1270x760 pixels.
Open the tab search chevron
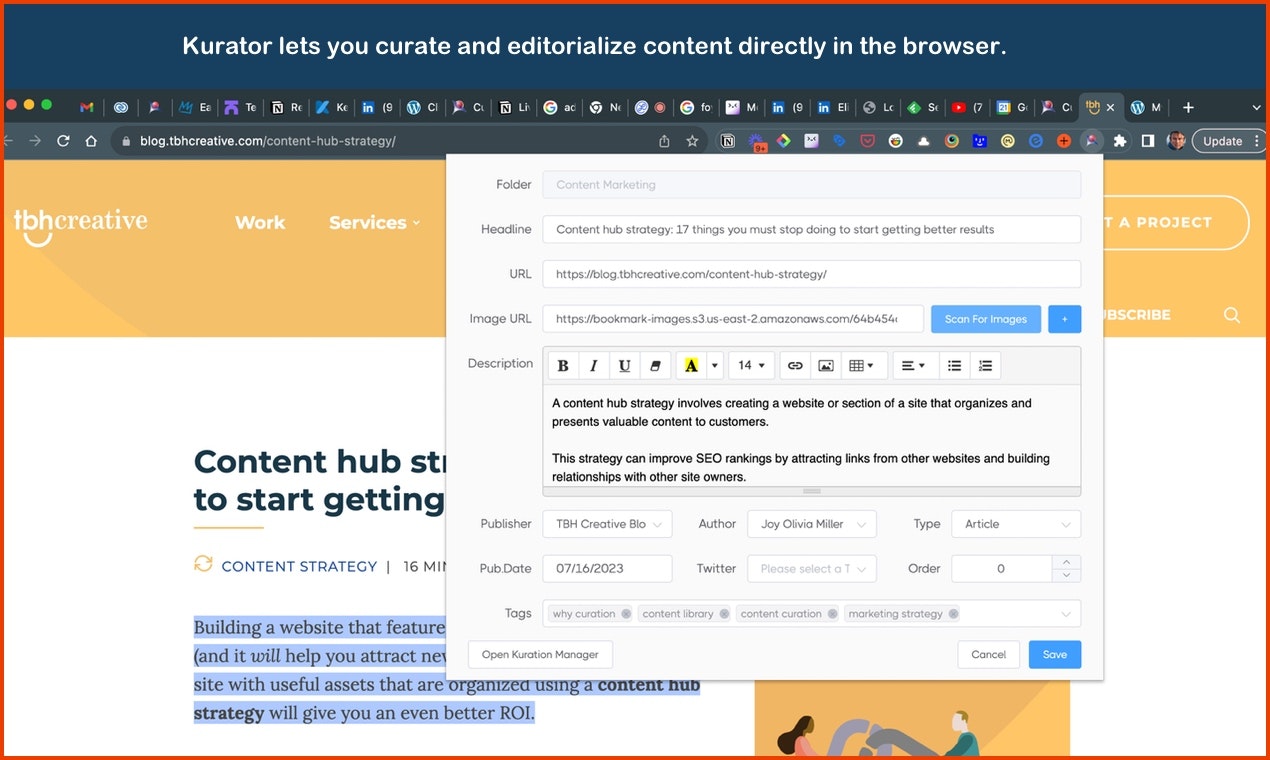(x=1256, y=107)
